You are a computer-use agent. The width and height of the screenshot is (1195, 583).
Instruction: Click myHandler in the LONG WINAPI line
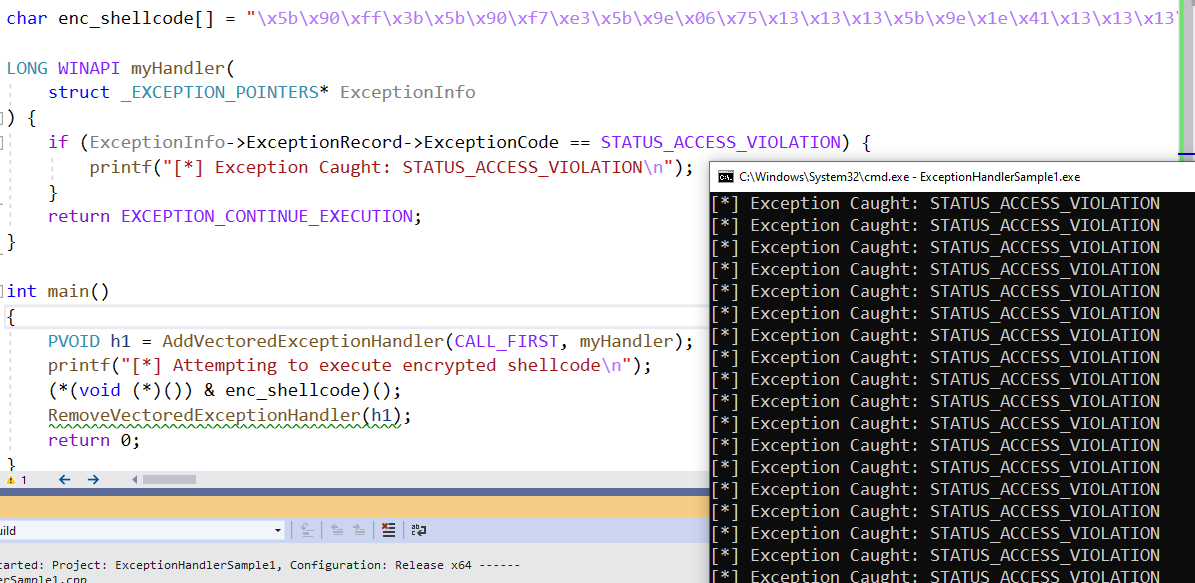click(x=178, y=69)
